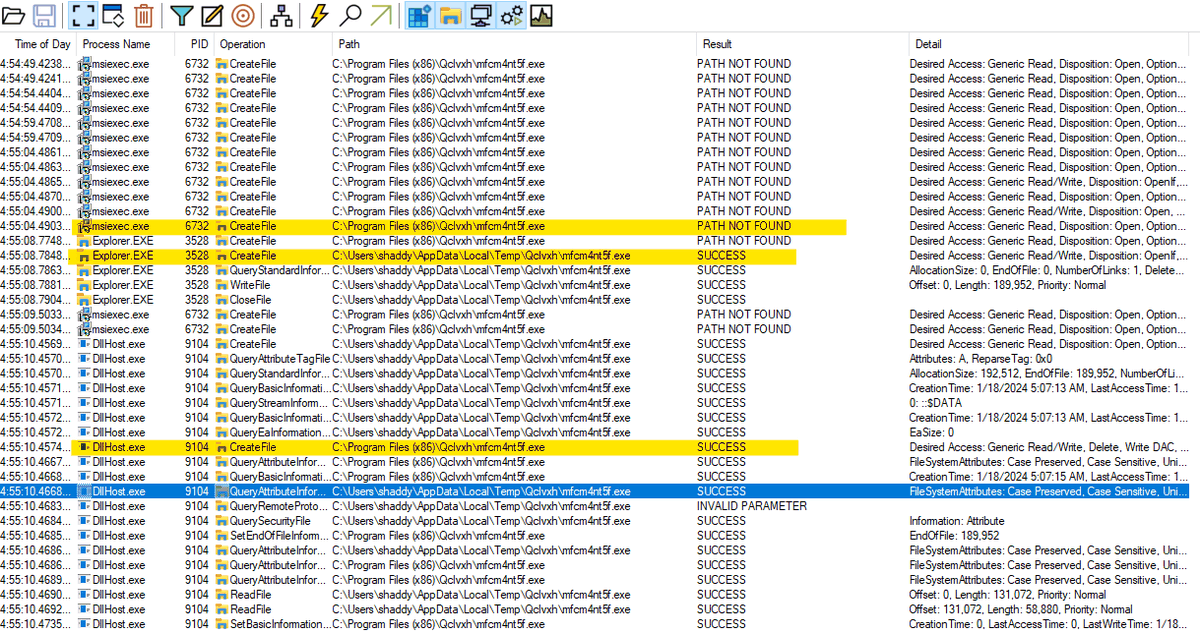Image resolution: width=1200 pixels, height=633 pixels.
Task: Select the SetBasicInformation... row
Action: (x=600, y=624)
